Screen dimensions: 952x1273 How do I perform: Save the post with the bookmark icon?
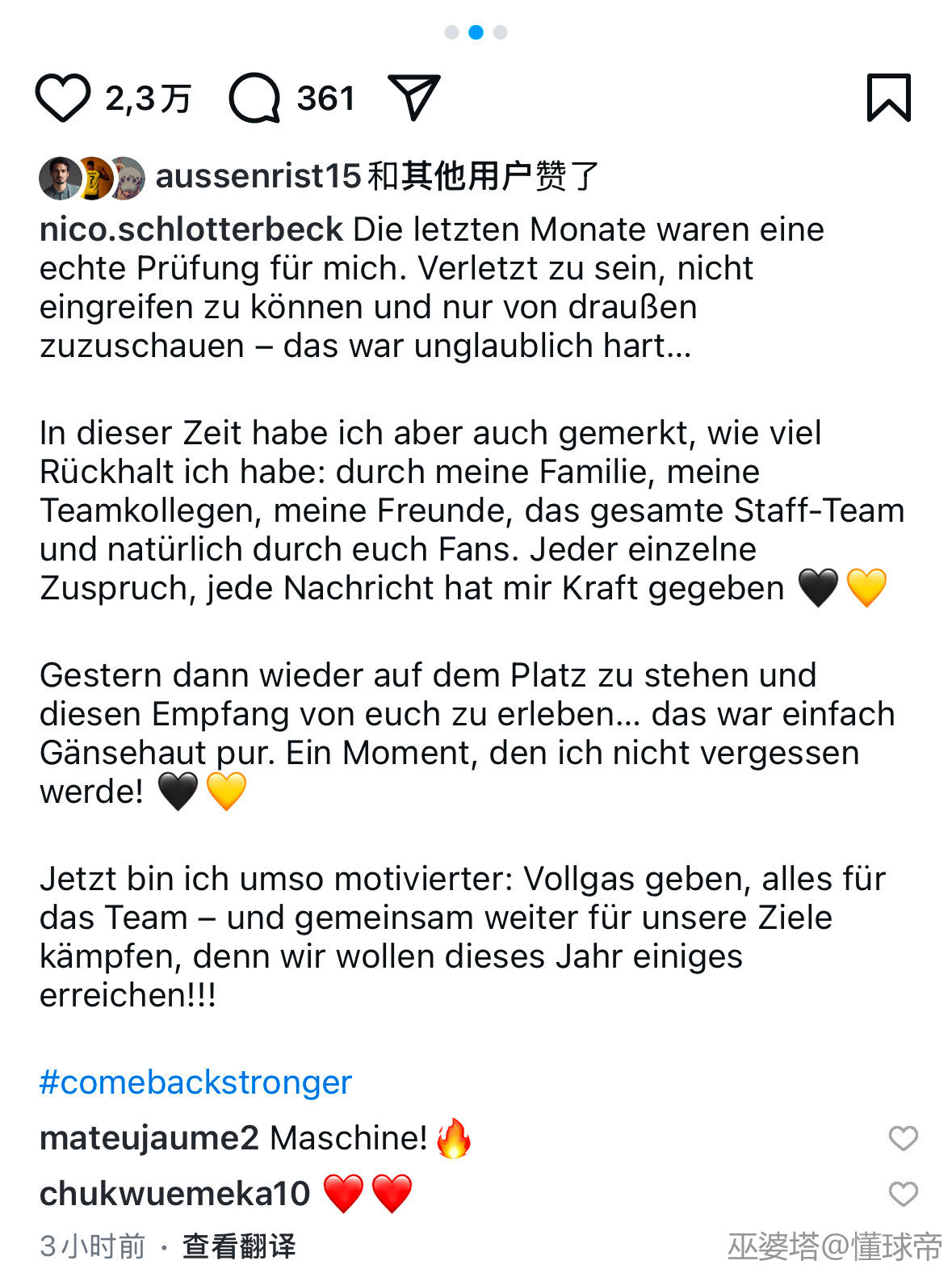click(x=888, y=98)
